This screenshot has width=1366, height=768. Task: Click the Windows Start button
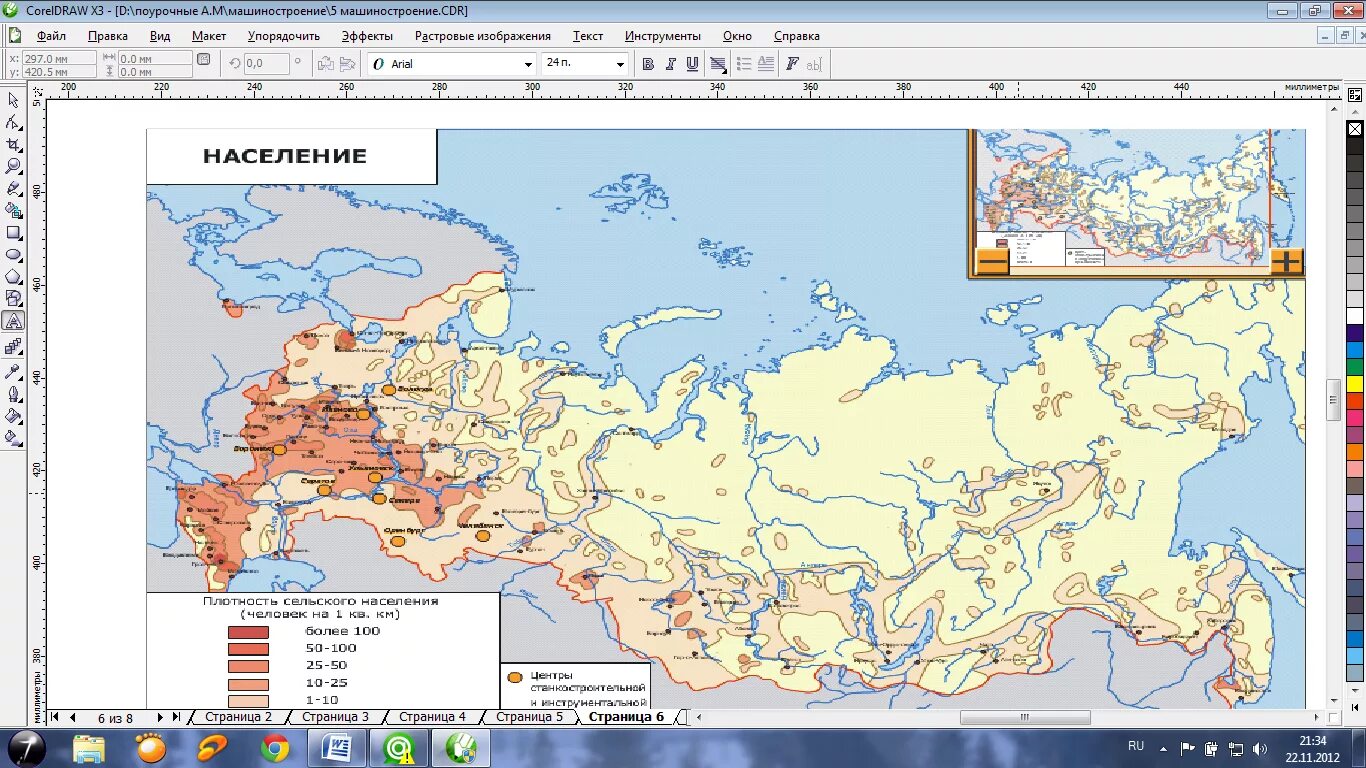click(27, 747)
